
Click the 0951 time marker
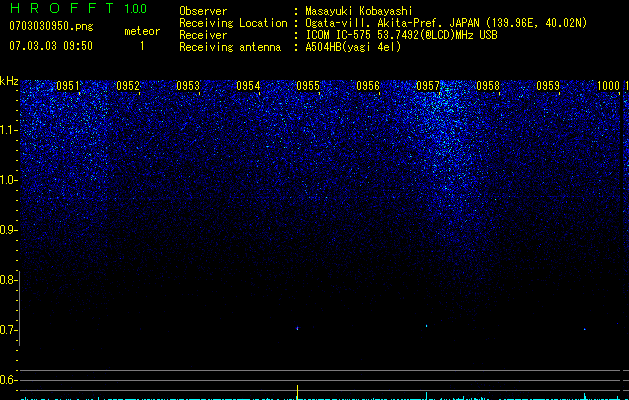(x=68, y=86)
